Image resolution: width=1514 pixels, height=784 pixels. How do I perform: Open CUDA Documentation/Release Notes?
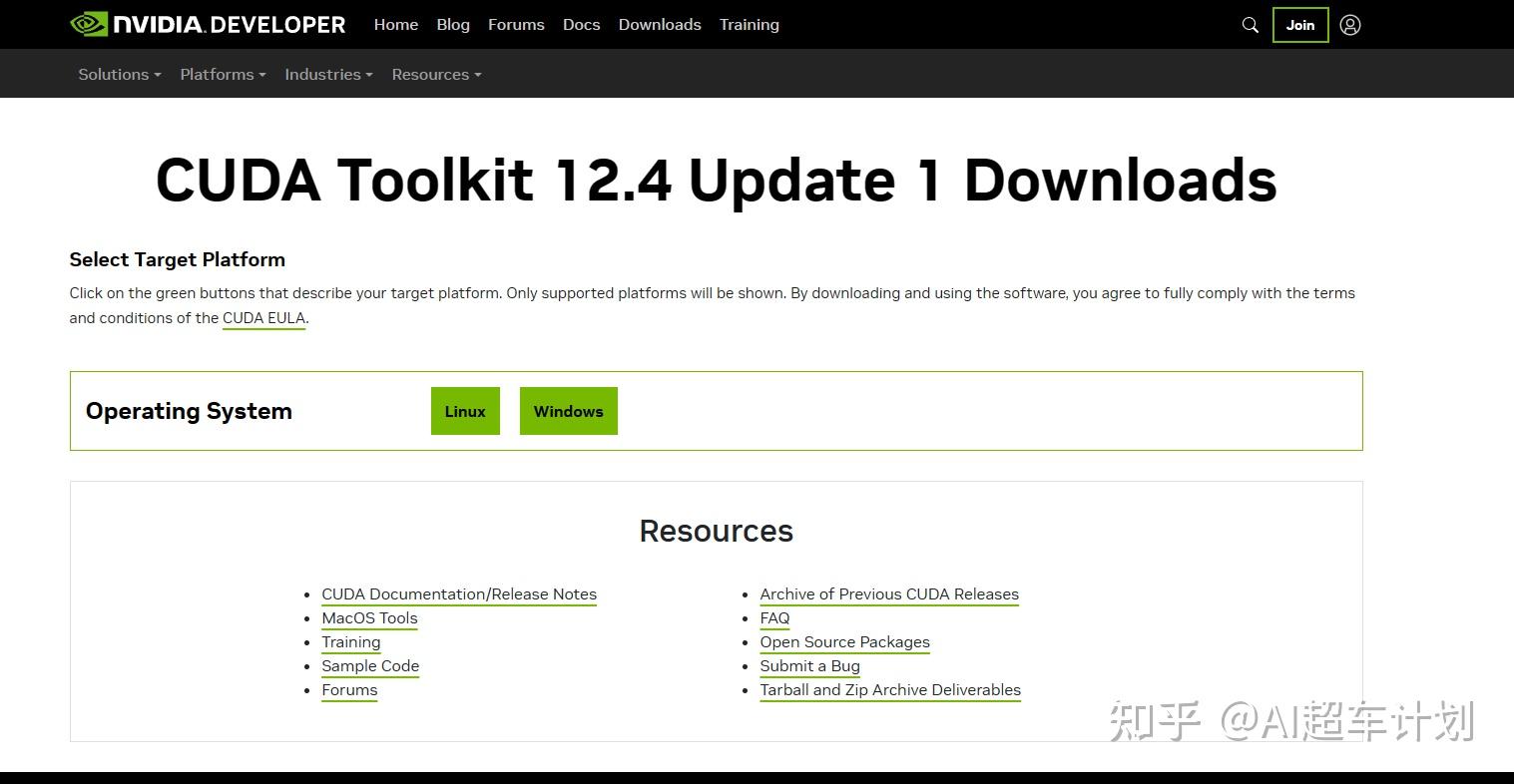click(x=458, y=593)
